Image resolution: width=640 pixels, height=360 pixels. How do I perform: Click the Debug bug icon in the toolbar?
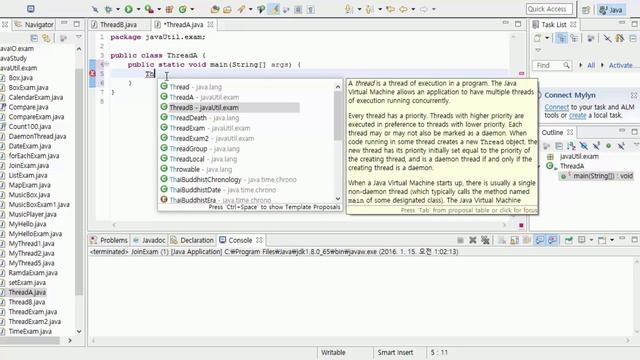click(108, 9)
